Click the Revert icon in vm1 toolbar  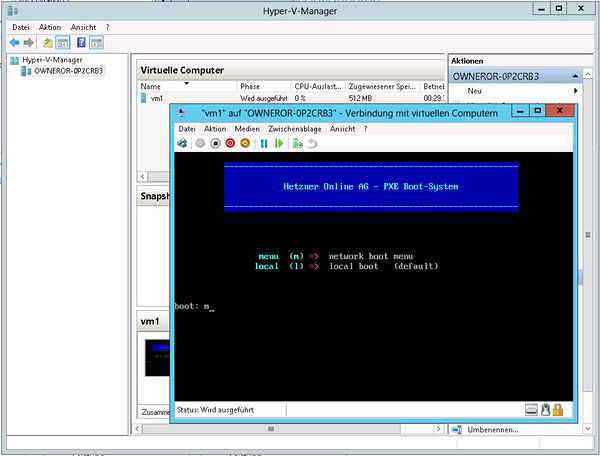(x=313, y=143)
